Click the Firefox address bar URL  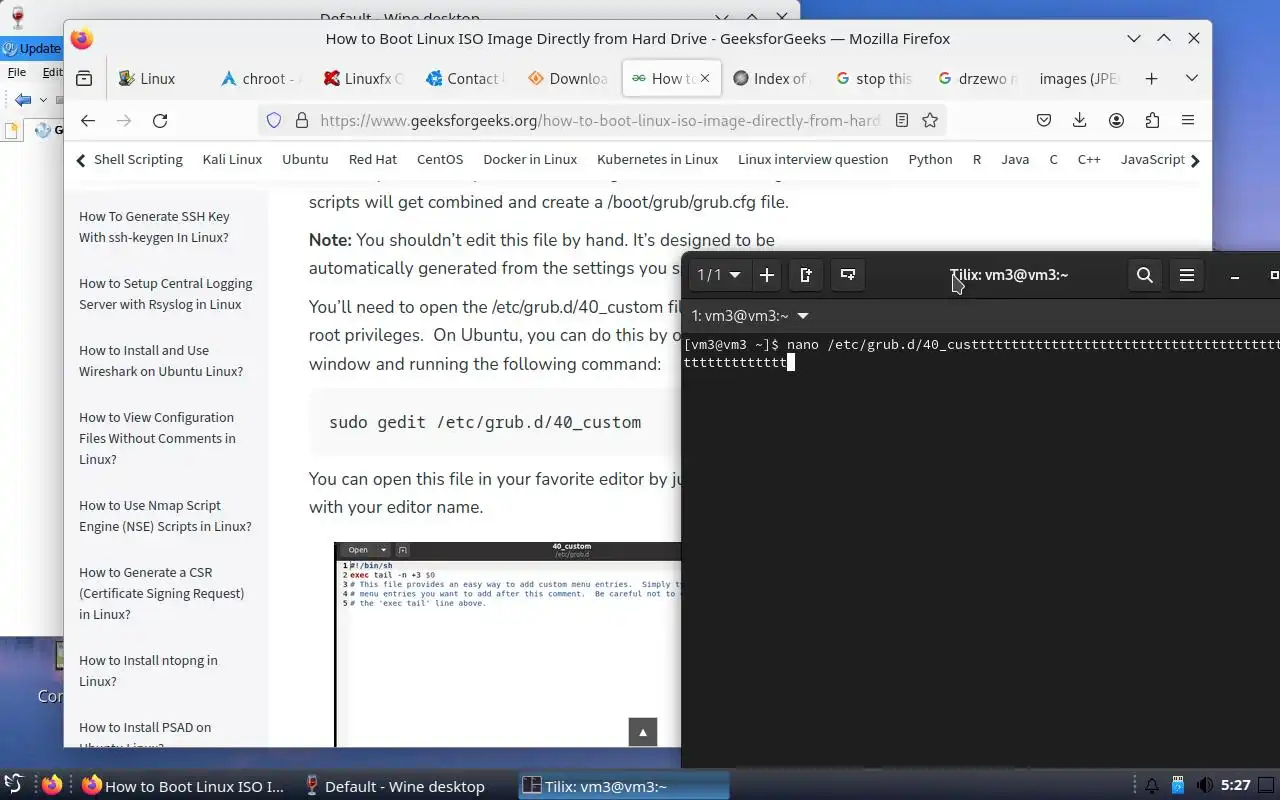pos(600,120)
